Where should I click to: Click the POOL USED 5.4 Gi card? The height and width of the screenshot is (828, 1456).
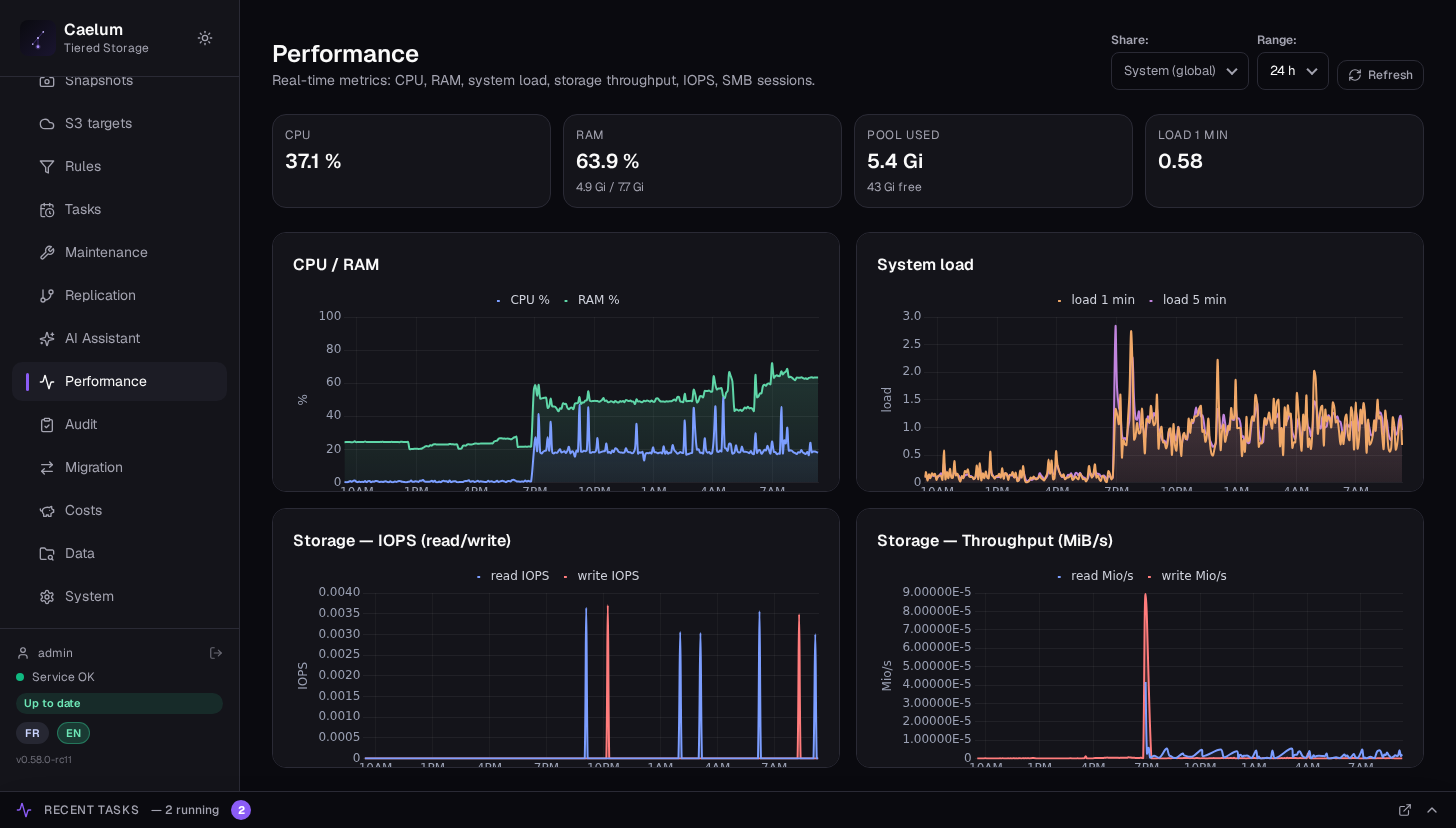pos(993,161)
